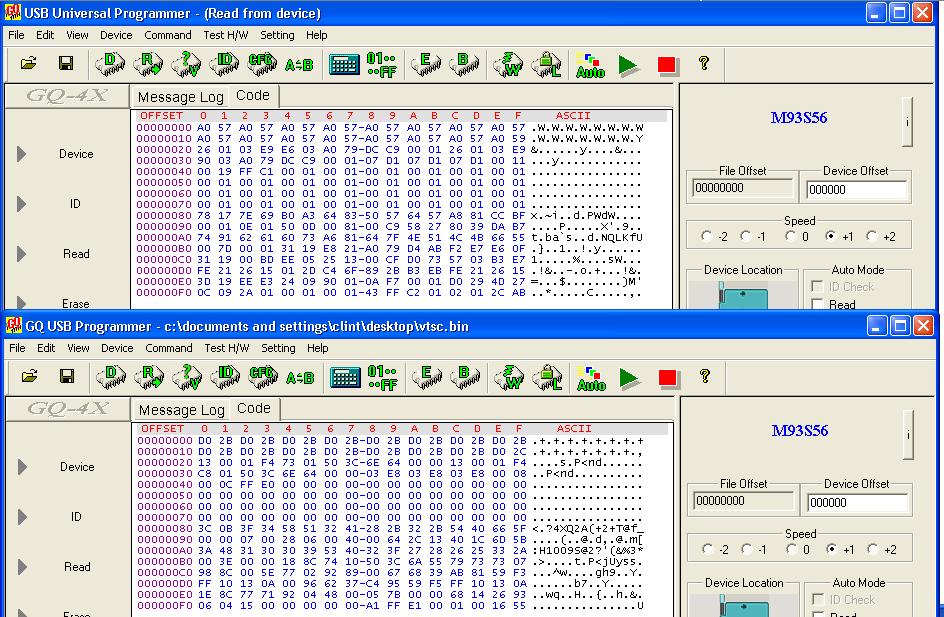The width and height of the screenshot is (944, 617).
Task: Click the red stop square in USB Universal Programmer window
Action: [666, 65]
